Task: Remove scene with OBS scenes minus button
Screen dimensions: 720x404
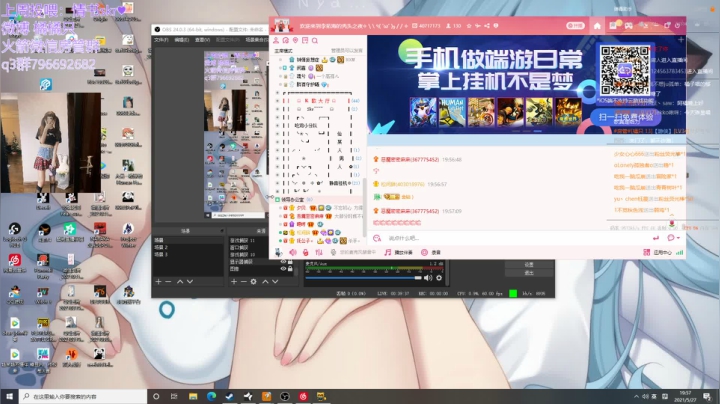Action: coord(168,281)
